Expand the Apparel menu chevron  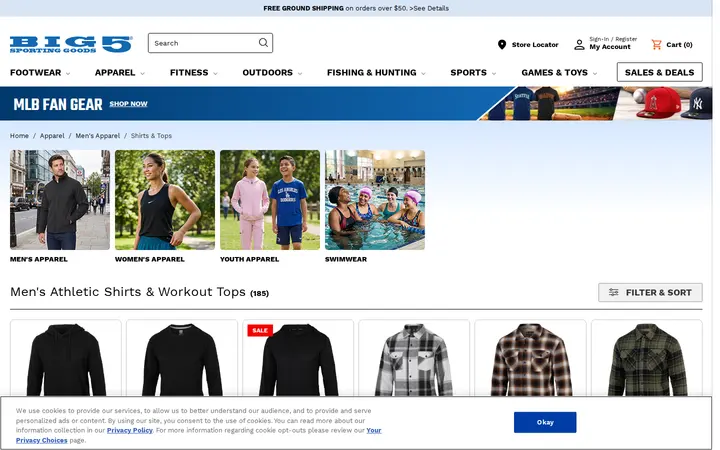[x=142, y=73]
